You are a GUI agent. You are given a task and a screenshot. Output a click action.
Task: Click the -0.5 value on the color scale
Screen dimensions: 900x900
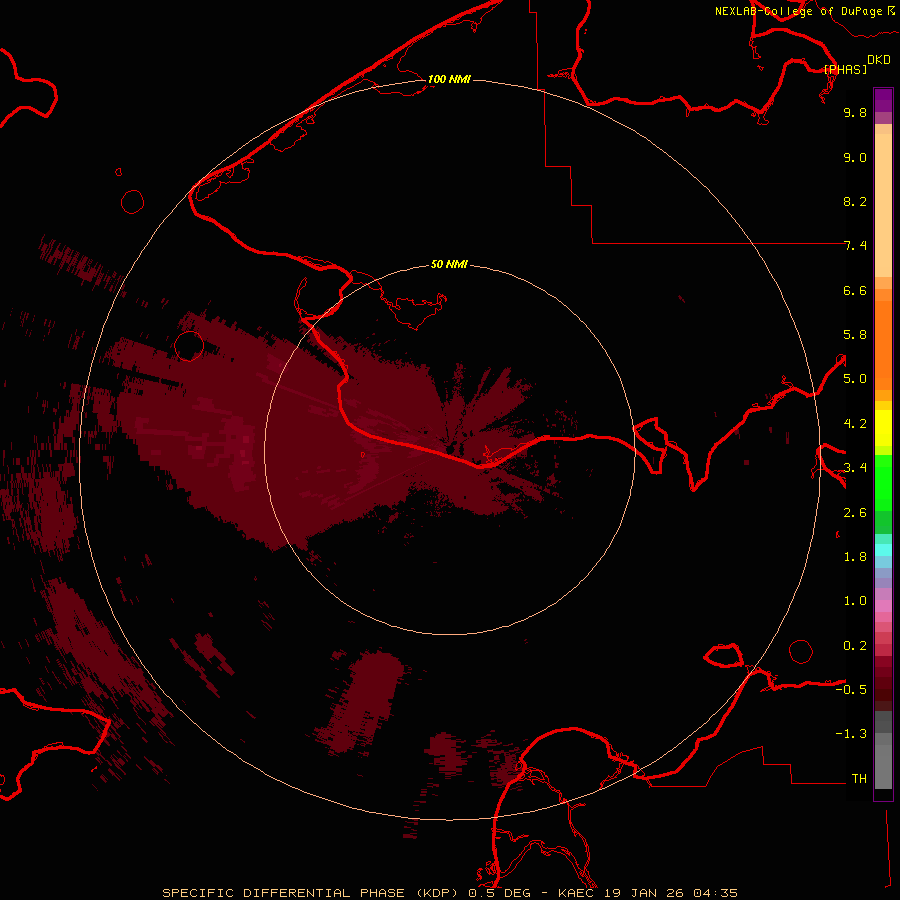pyautogui.click(x=851, y=690)
